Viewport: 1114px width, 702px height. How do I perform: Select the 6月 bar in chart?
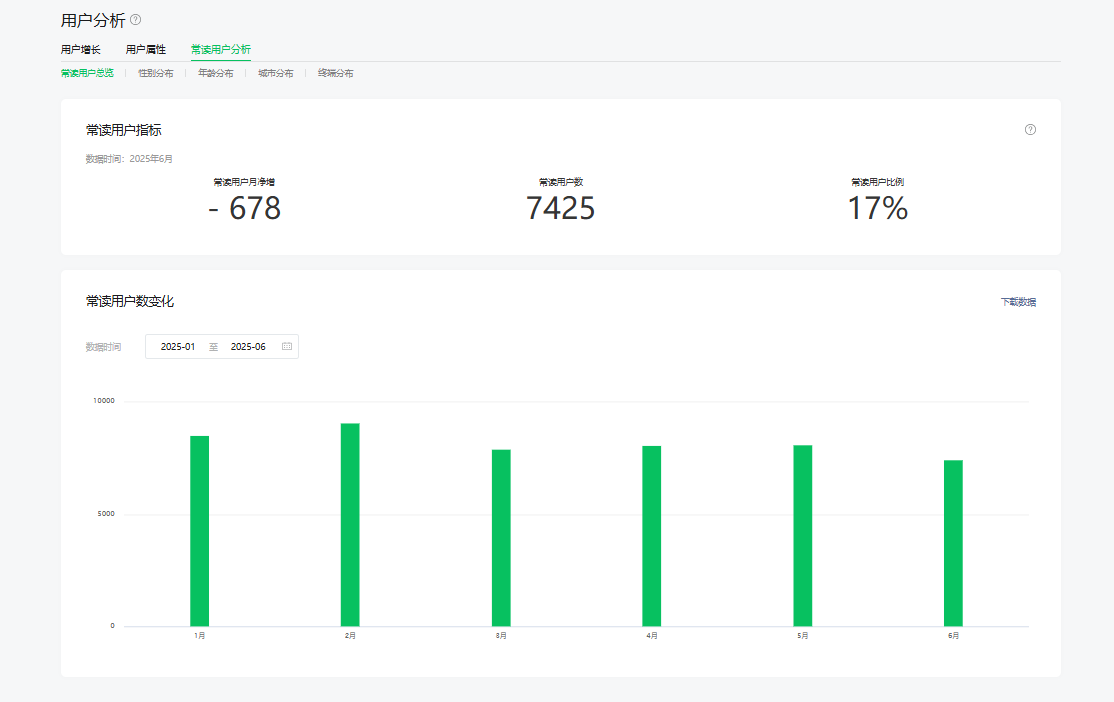953,543
